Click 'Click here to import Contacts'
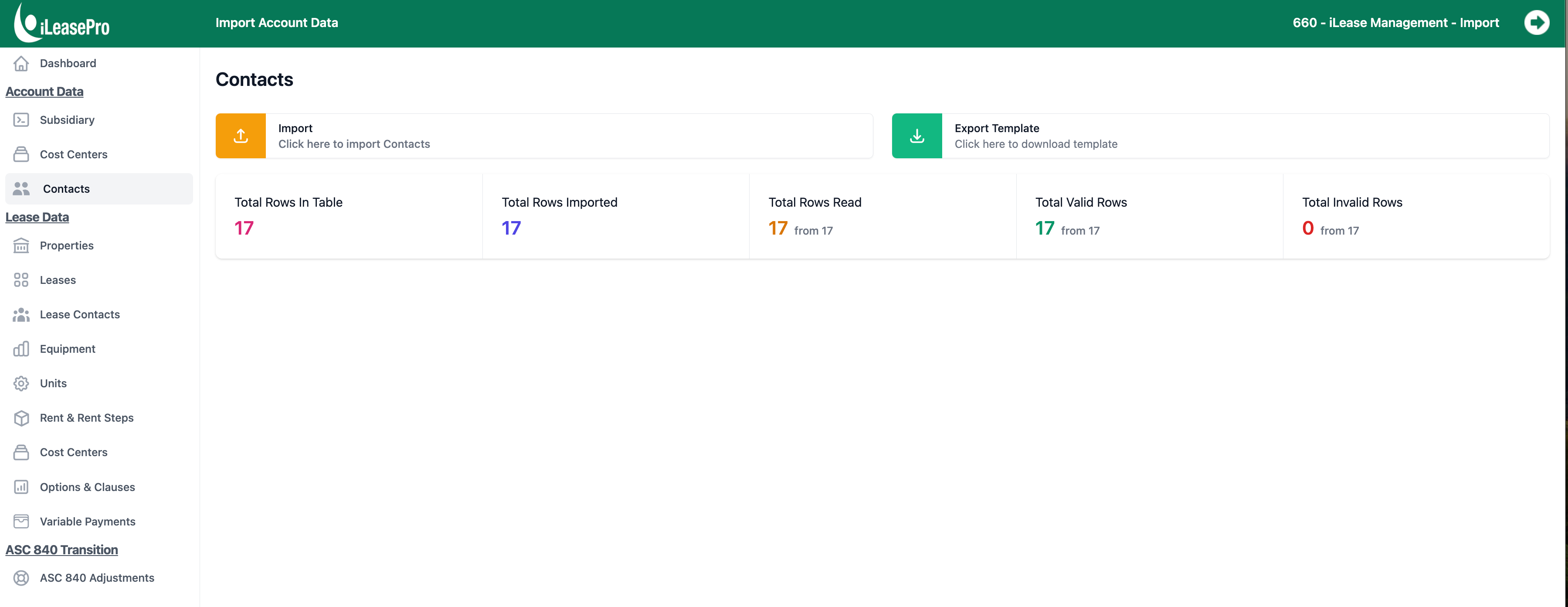This screenshot has width=1568, height=607. pyautogui.click(x=354, y=144)
